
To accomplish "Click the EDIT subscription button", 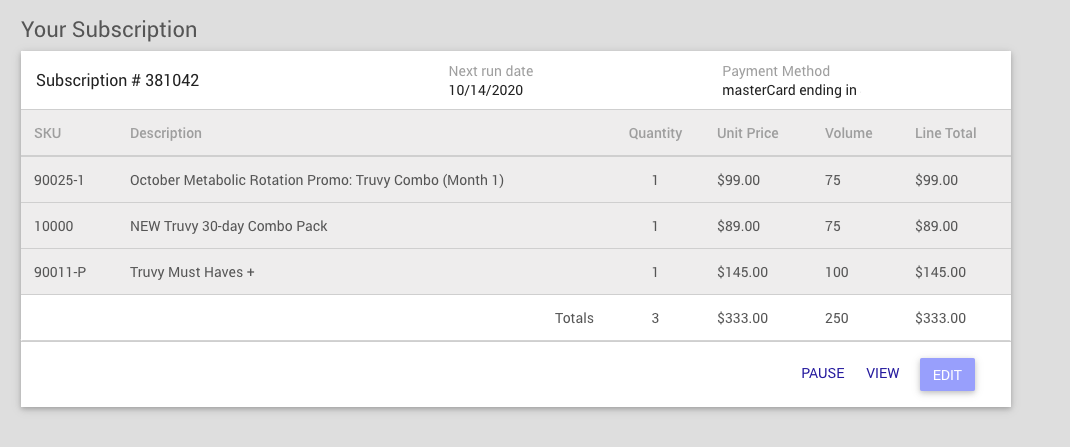I will (947, 375).
